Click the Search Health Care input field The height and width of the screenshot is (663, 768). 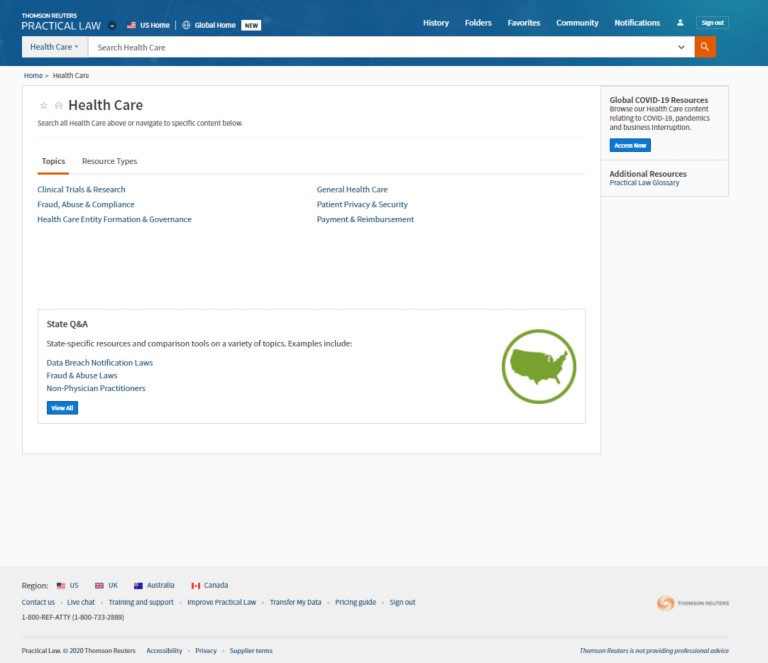pyautogui.click(x=382, y=47)
